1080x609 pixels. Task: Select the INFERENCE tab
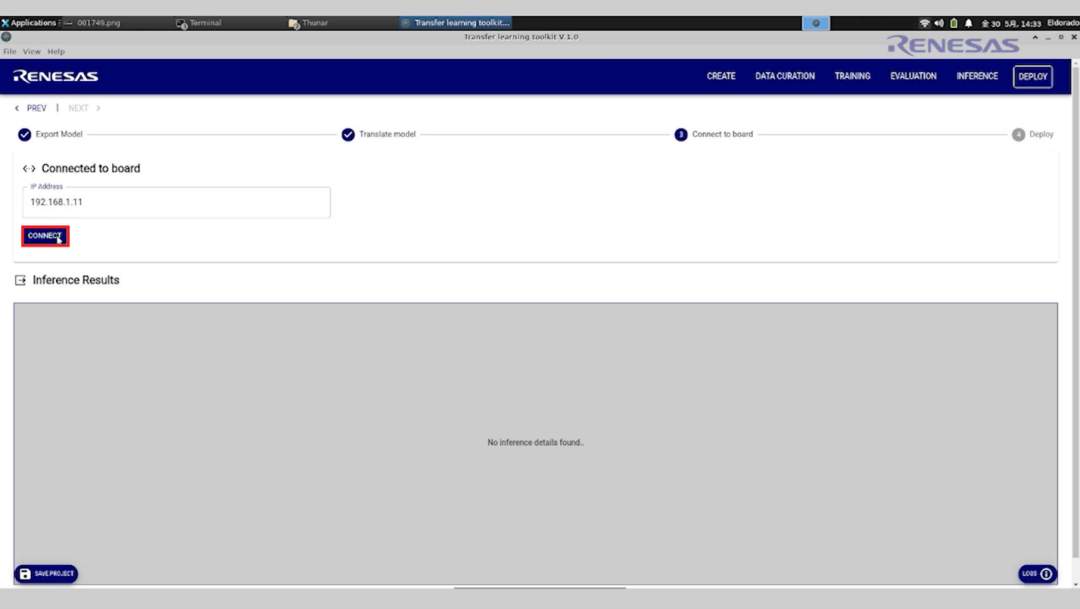point(977,76)
